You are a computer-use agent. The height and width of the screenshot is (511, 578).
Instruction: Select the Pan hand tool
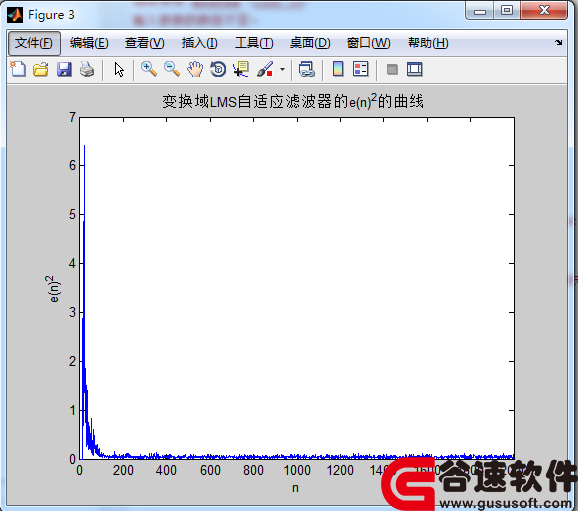click(x=195, y=69)
